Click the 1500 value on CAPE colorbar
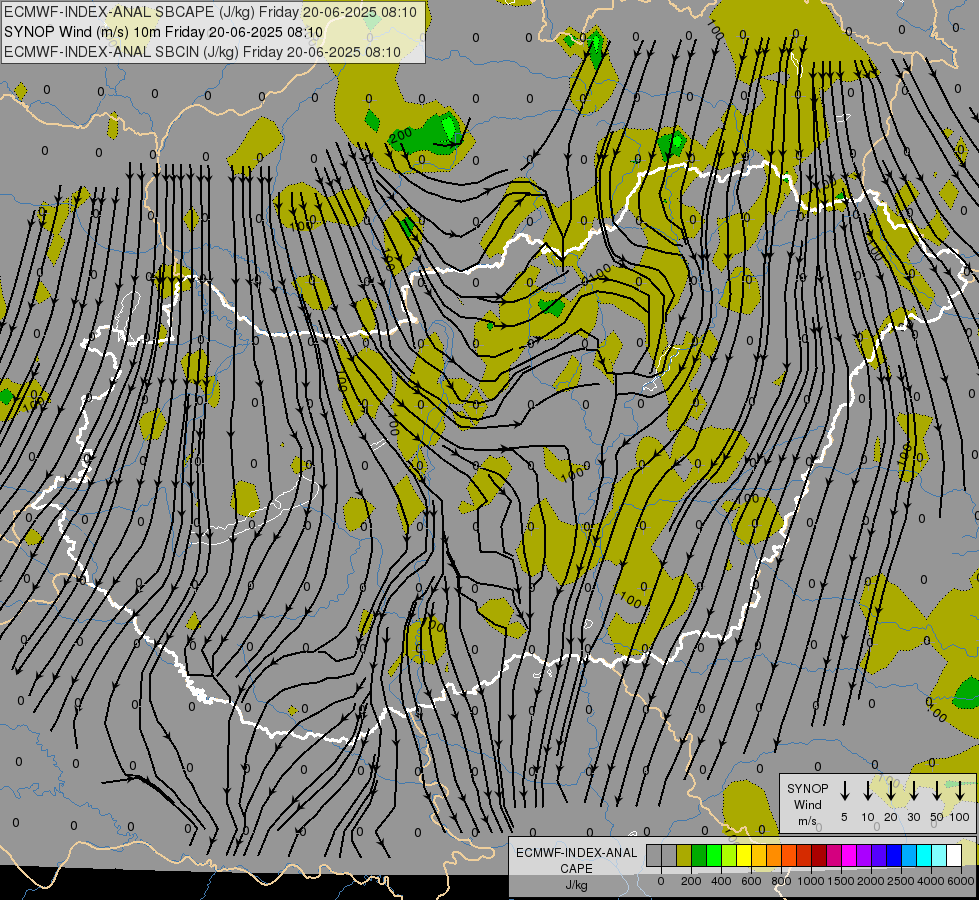This screenshot has height=900, width=979. [841, 881]
